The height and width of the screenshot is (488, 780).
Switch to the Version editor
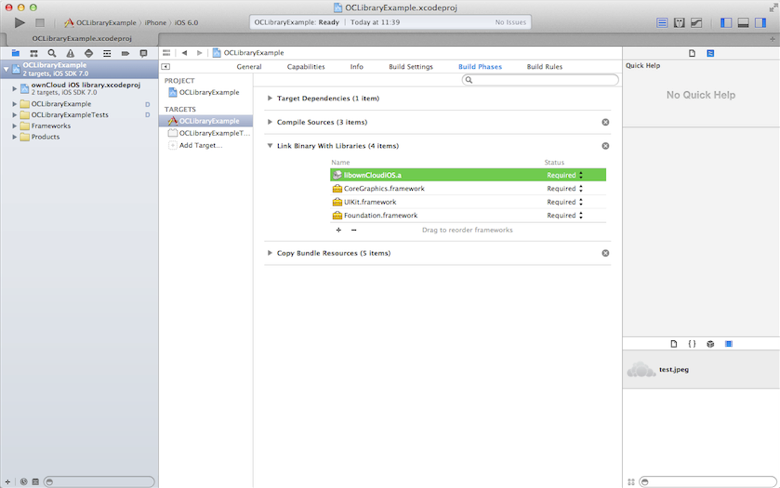point(696,22)
